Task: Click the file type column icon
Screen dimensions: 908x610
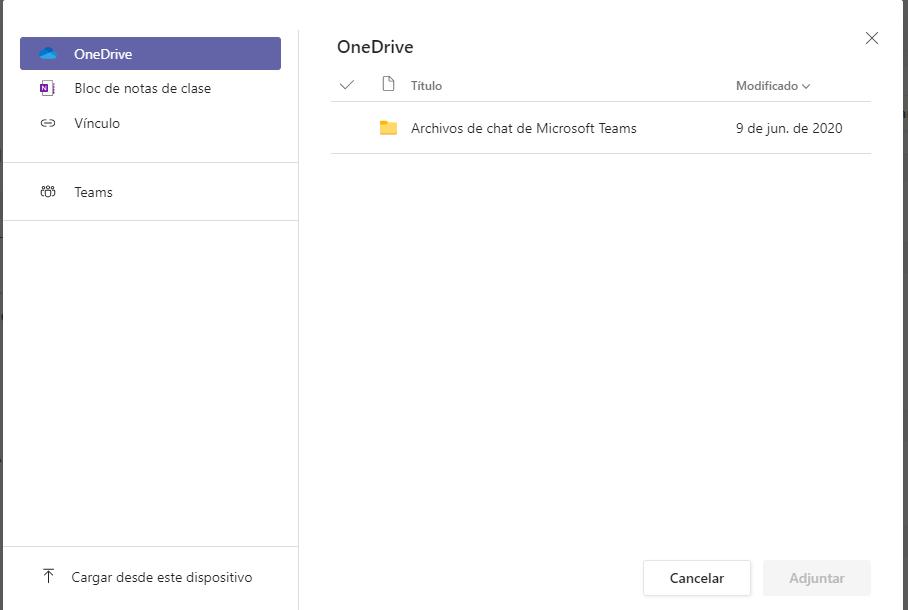Action: (389, 85)
